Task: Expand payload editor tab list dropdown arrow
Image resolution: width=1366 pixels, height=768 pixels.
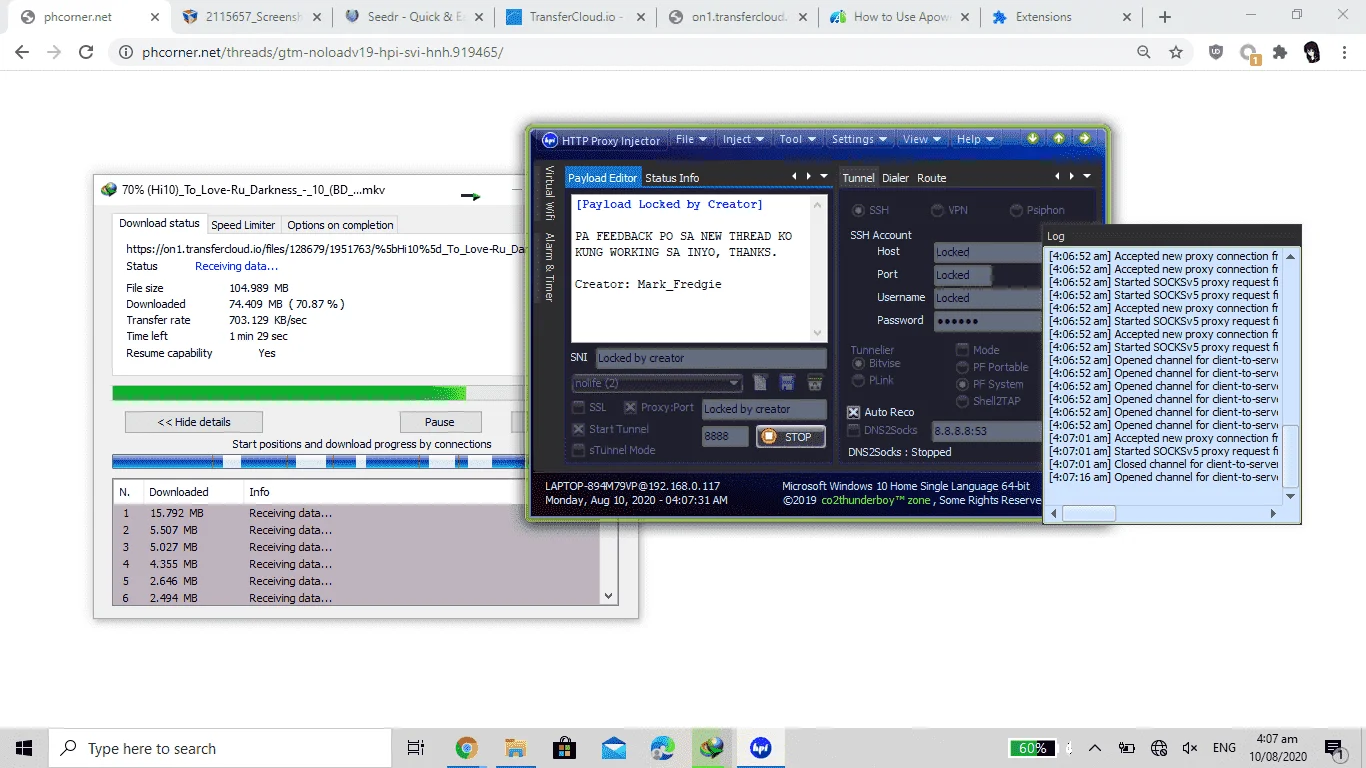Action: pos(824,177)
